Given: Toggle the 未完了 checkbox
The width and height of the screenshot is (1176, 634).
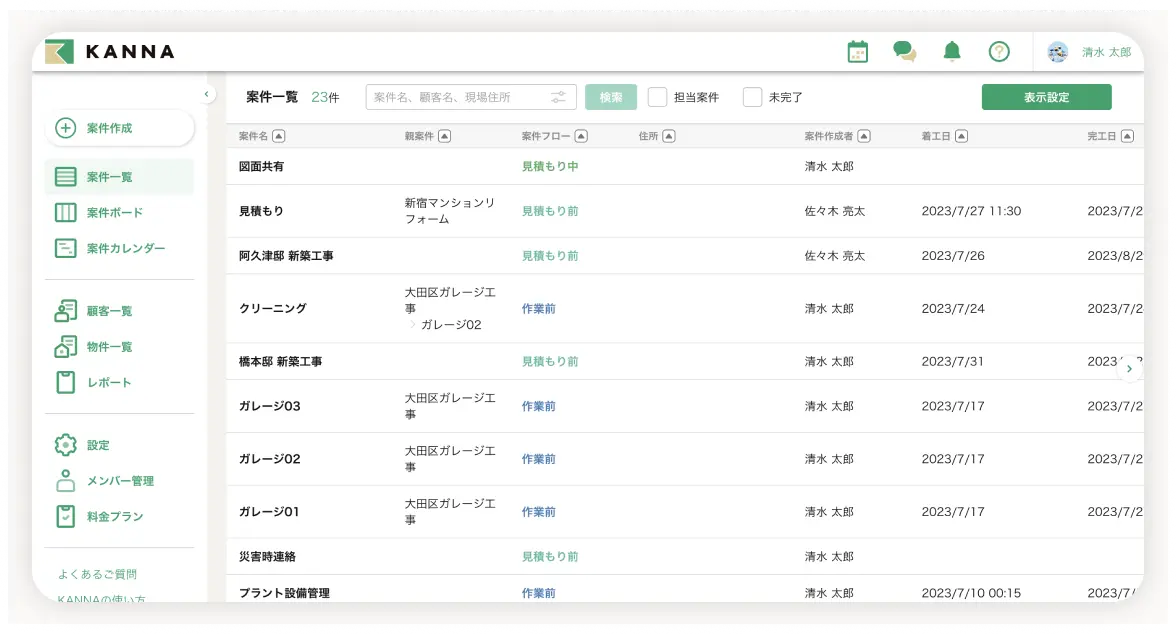Looking at the screenshot, I should pos(752,98).
